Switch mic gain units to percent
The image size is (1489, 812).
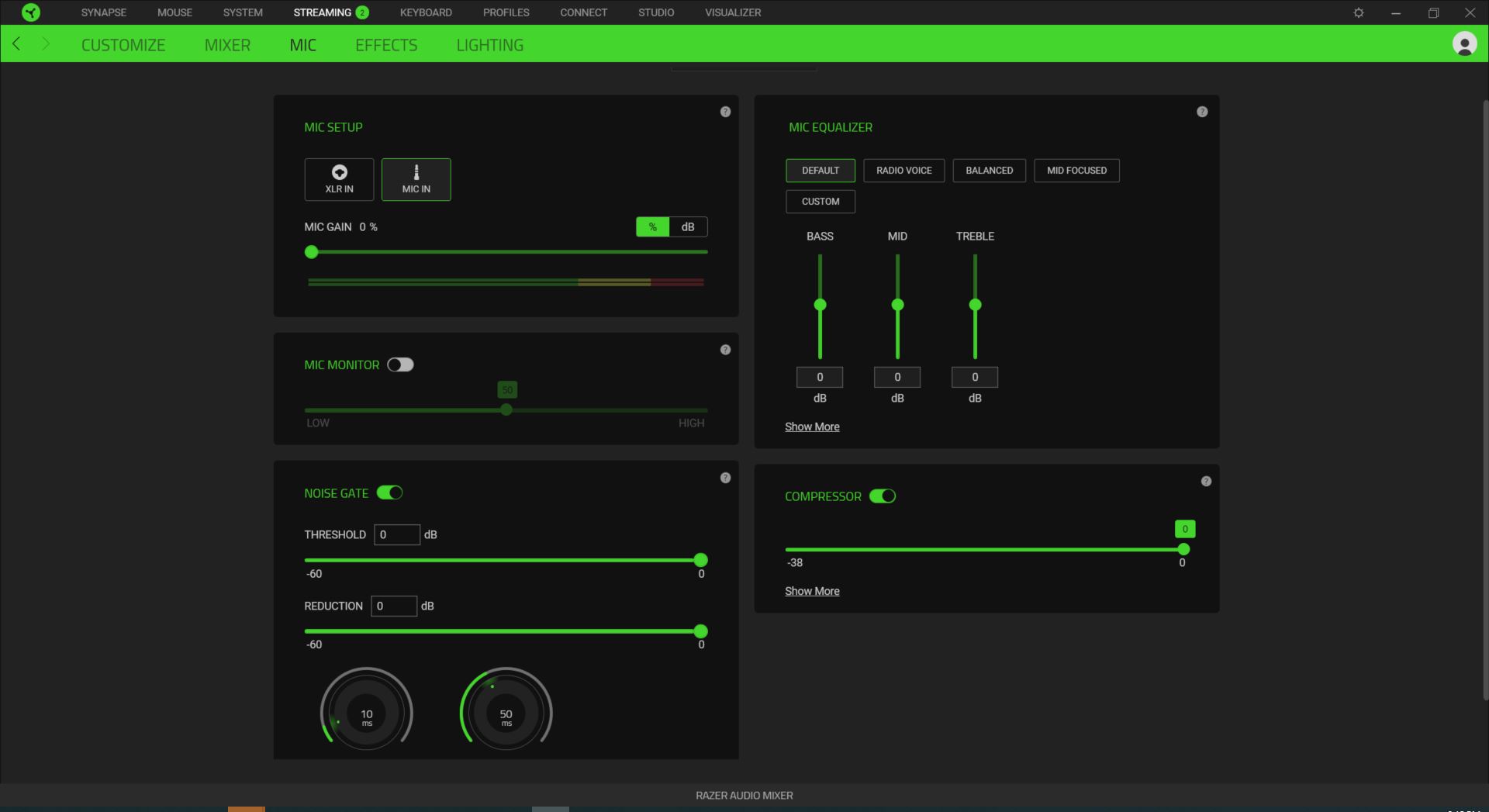(x=652, y=226)
